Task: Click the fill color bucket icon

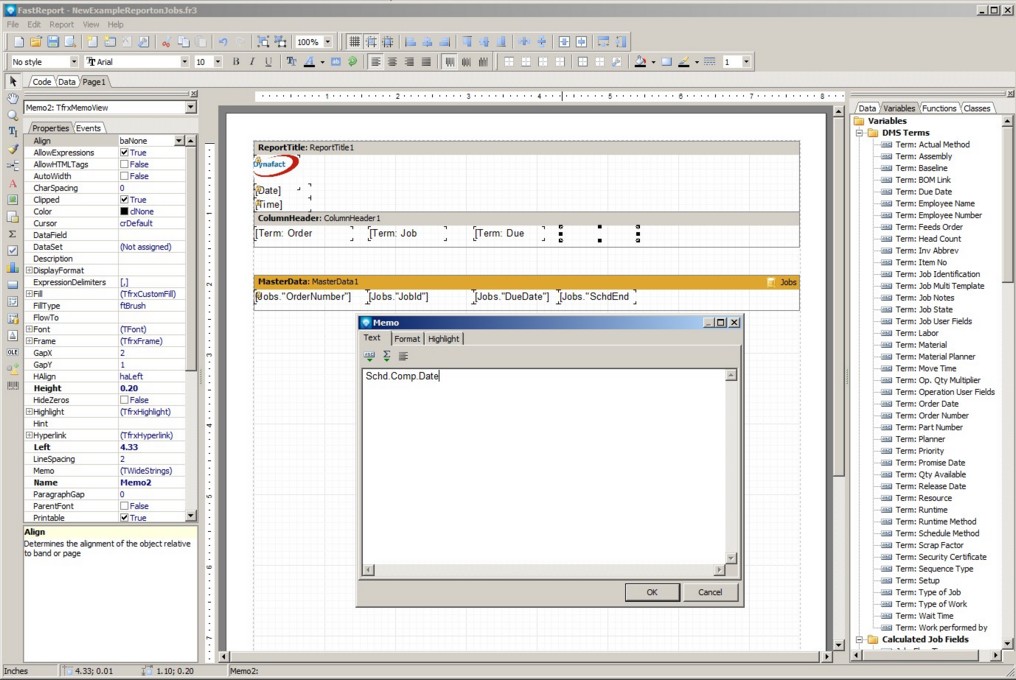Action: point(640,62)
